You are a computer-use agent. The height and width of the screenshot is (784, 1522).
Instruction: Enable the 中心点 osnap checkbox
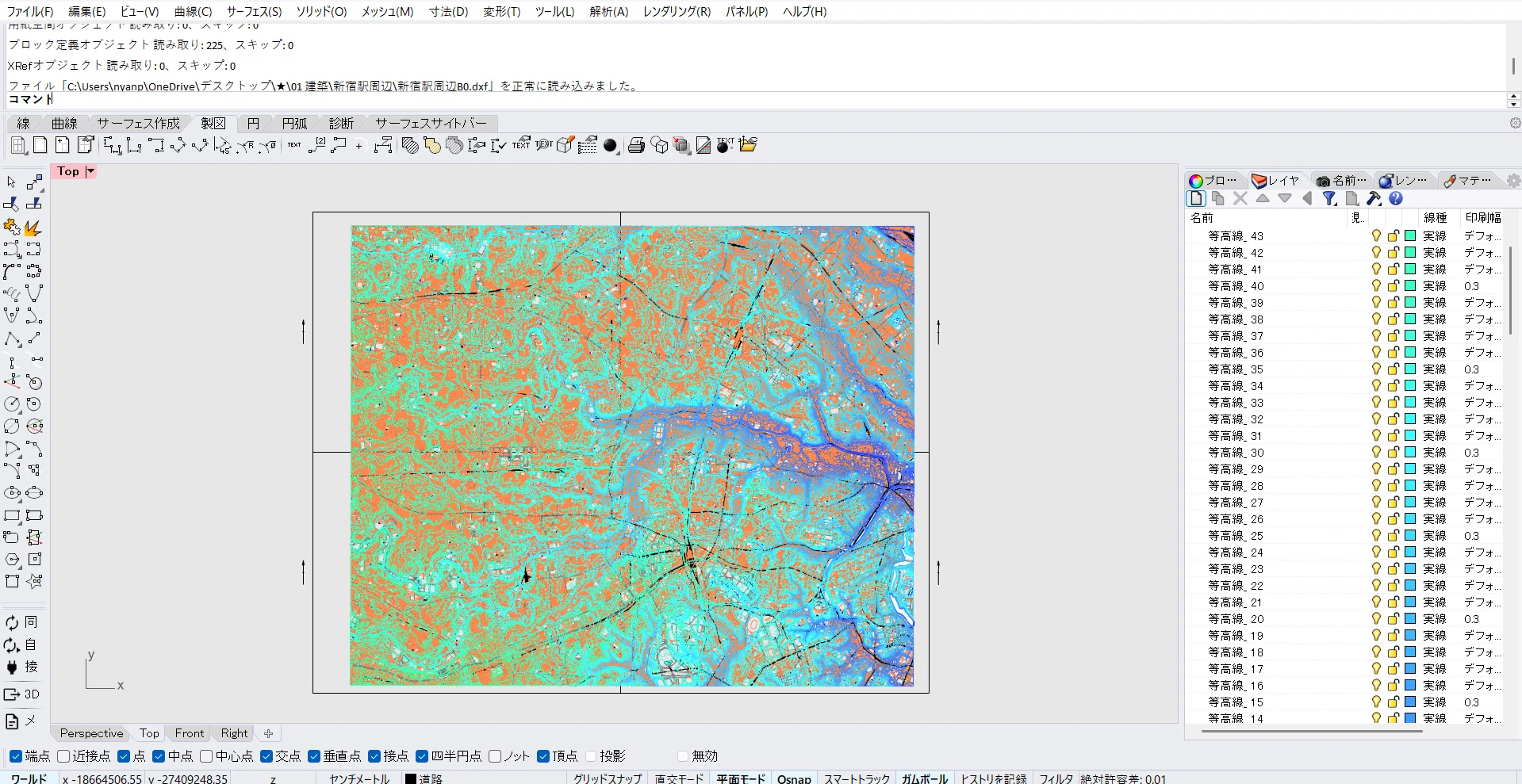pyautogui.click(x=206, y=756)
